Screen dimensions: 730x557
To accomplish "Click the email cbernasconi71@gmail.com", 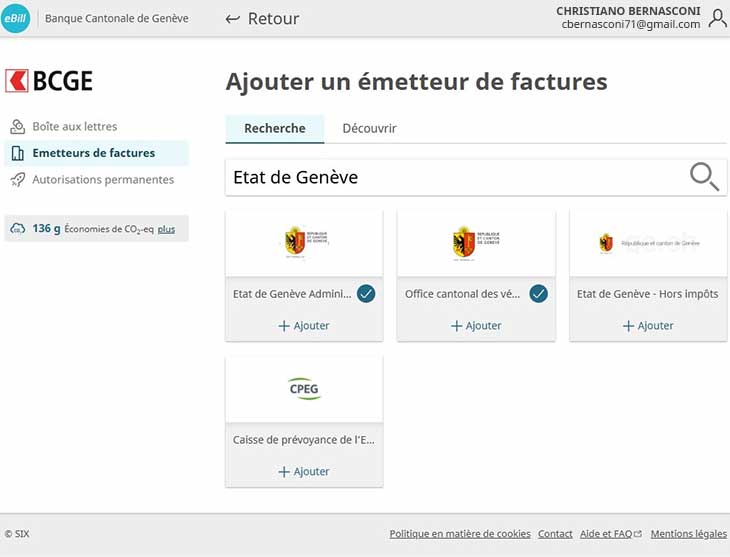I will click(x=631, y=24).
